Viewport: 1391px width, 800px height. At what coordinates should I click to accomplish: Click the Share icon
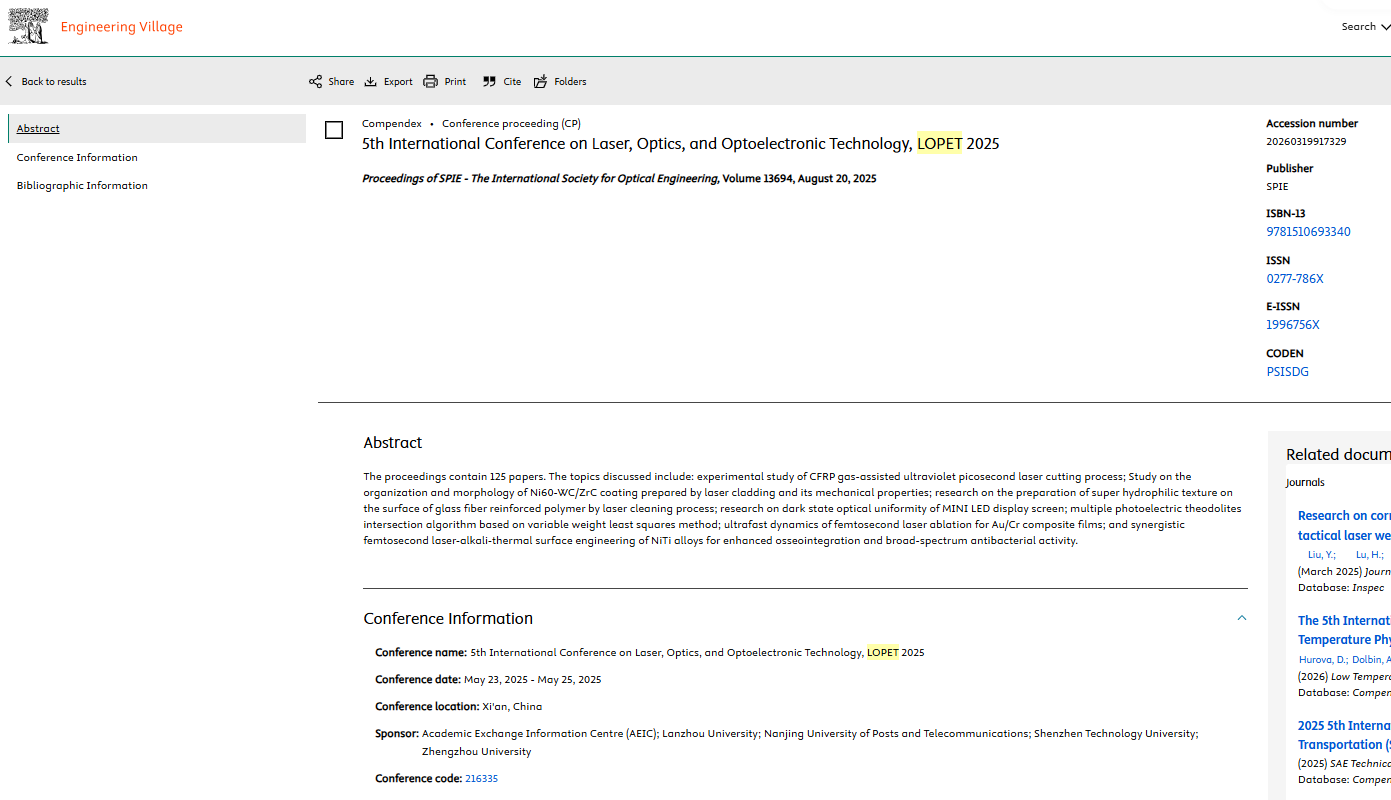315,82
